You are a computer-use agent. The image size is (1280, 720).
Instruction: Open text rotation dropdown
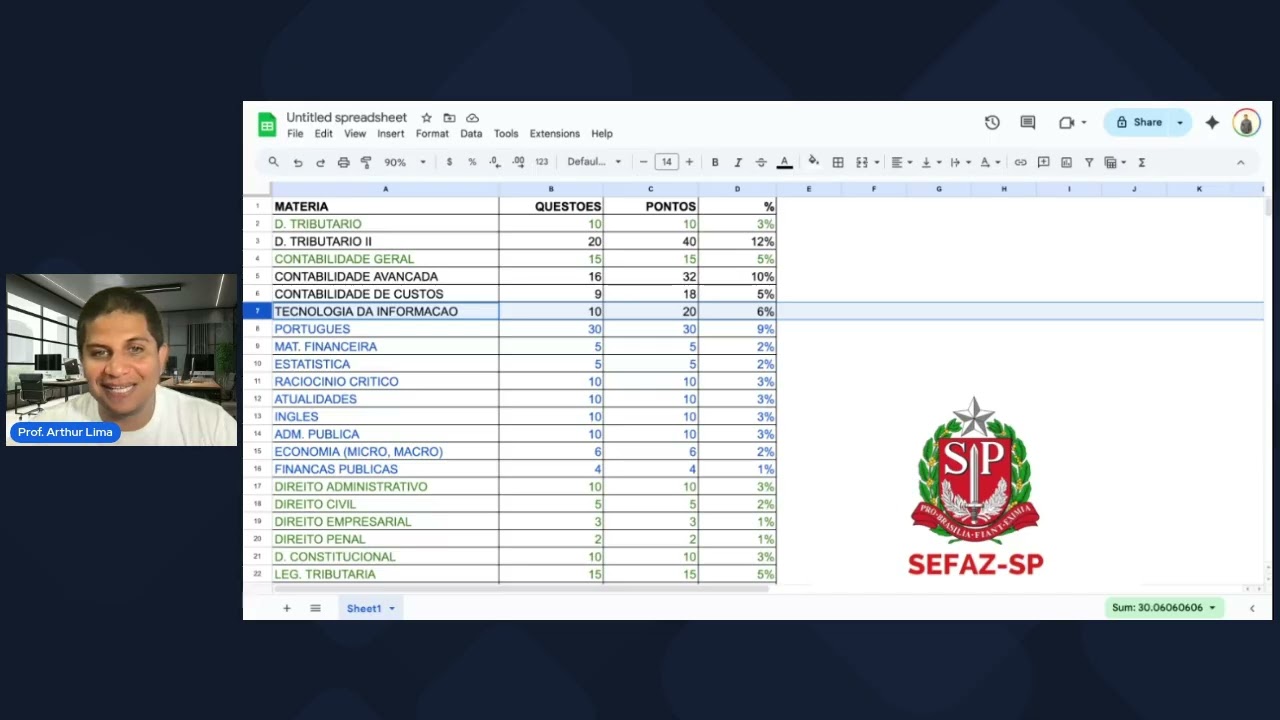[990, 162]
